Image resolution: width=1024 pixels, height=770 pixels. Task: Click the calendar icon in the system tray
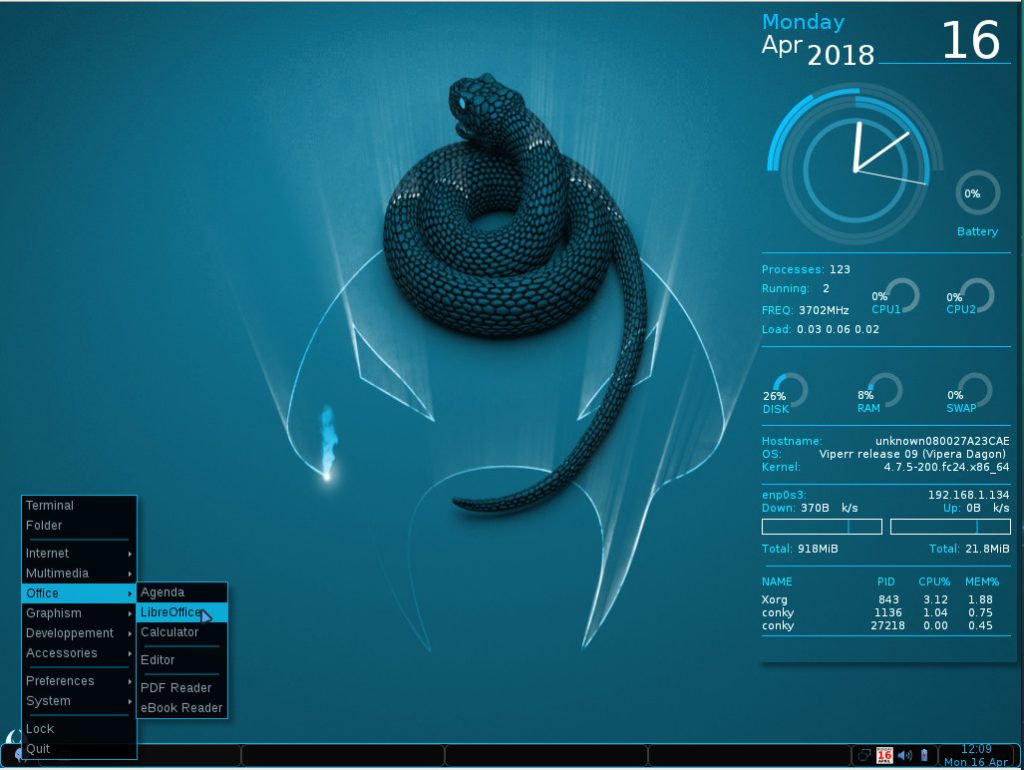point(884,755)
